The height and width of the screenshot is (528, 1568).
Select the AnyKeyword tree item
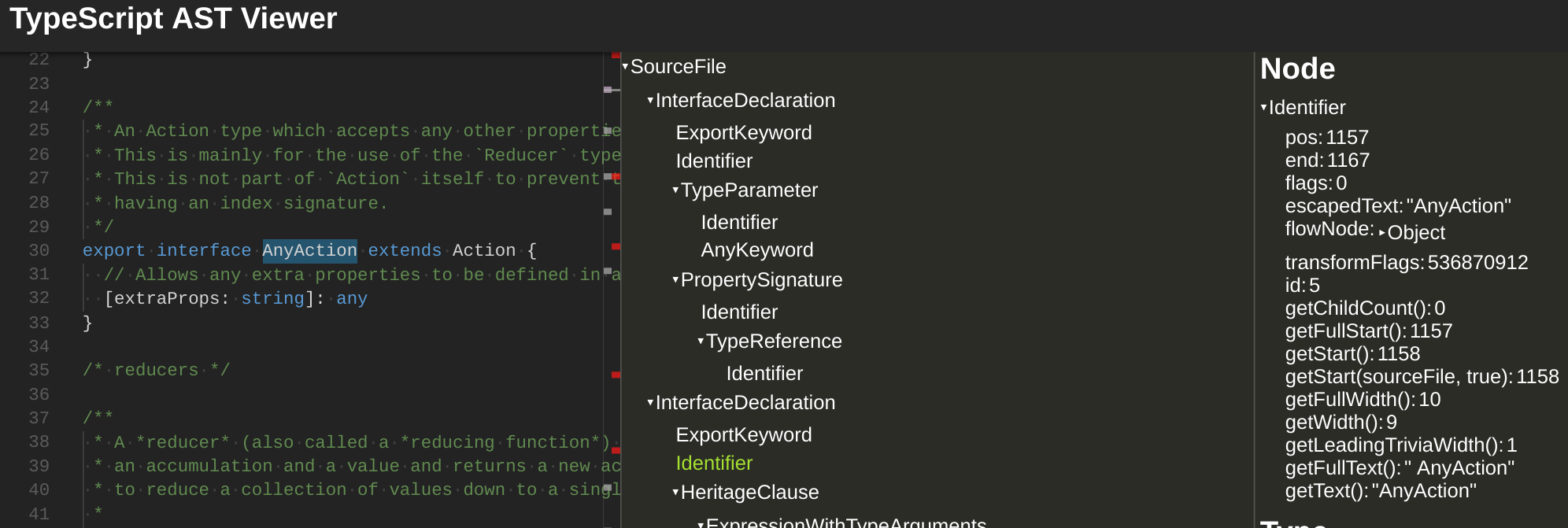756,250
